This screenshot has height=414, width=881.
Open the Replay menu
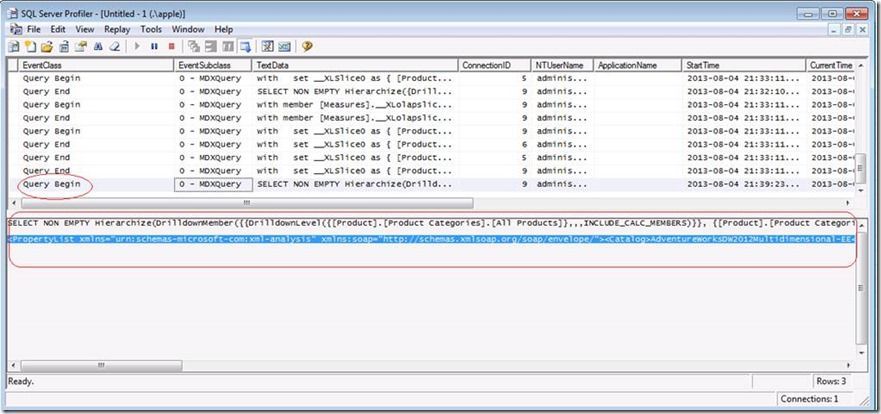point(117,29)
